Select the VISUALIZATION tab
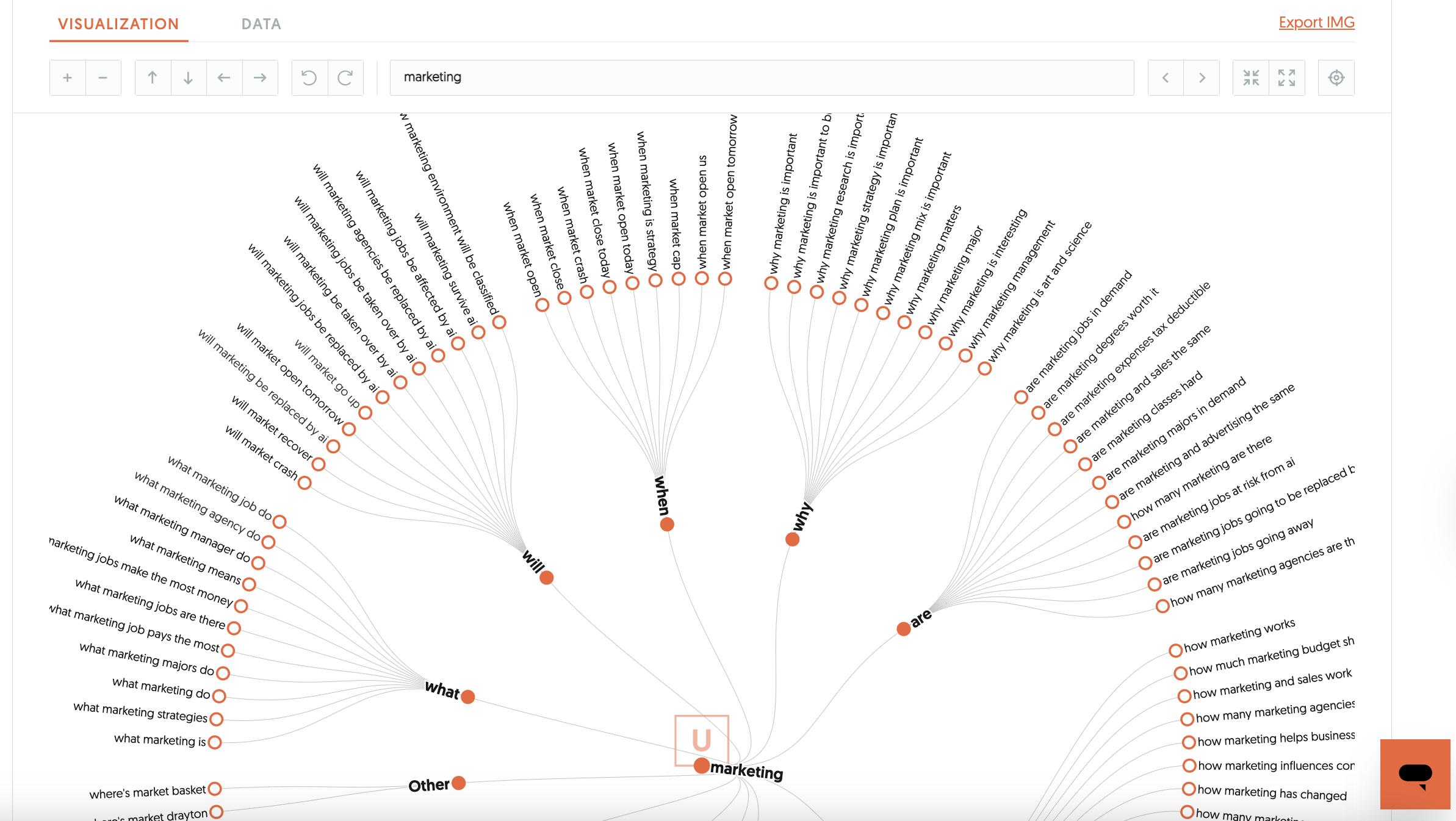 click(118, 24)
